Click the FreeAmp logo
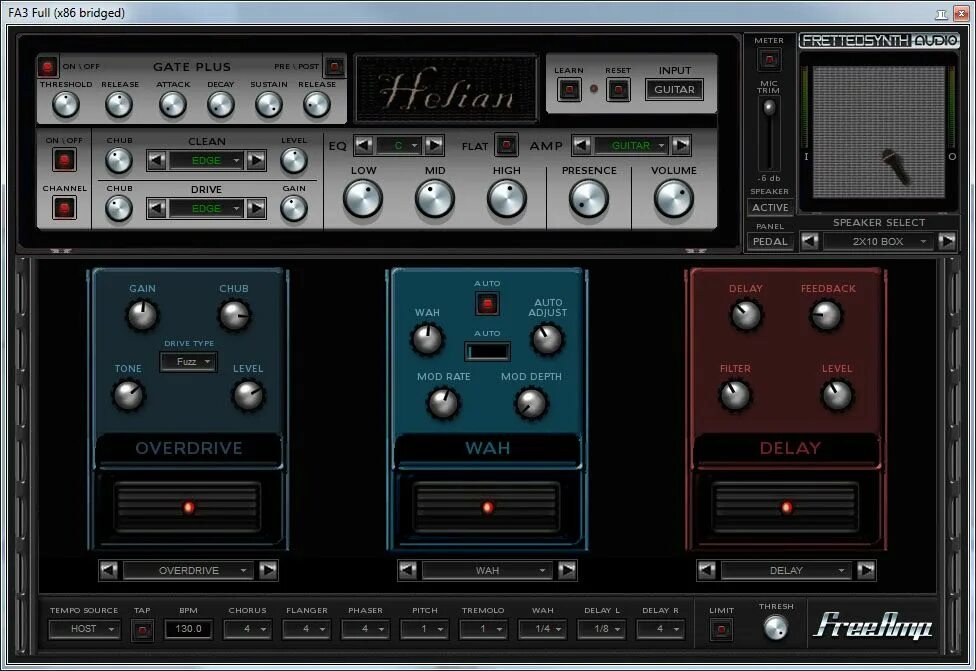Screen dimensions: 976x671 pos(873,626)
